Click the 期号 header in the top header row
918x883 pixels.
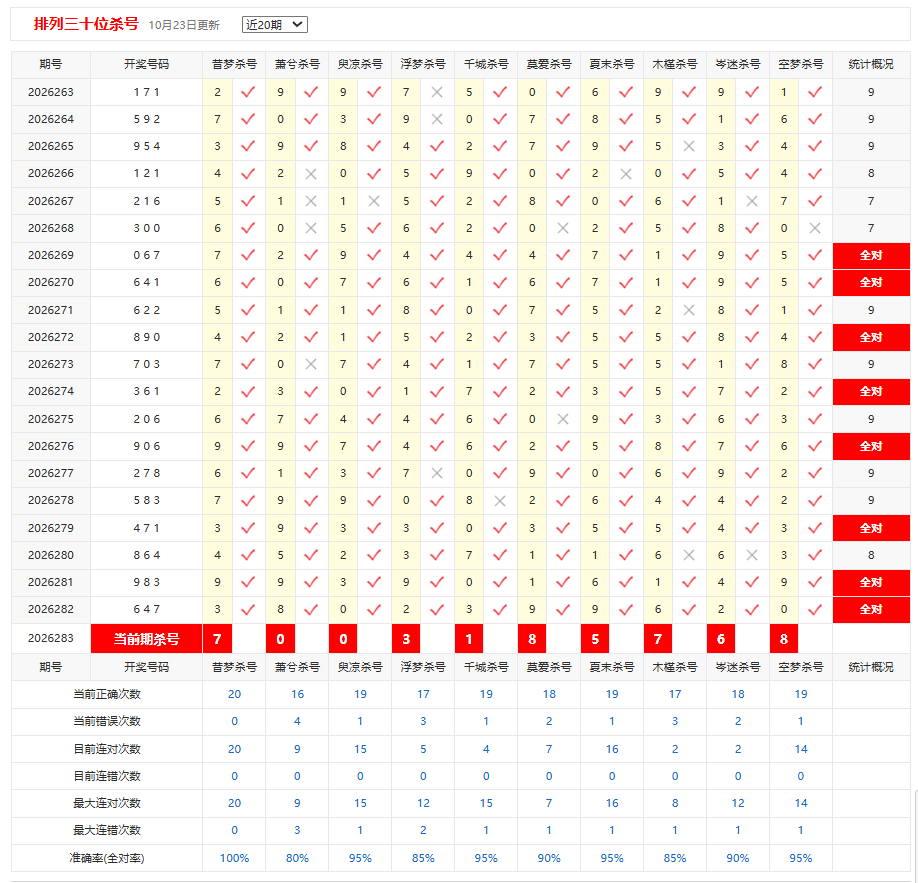51,64
